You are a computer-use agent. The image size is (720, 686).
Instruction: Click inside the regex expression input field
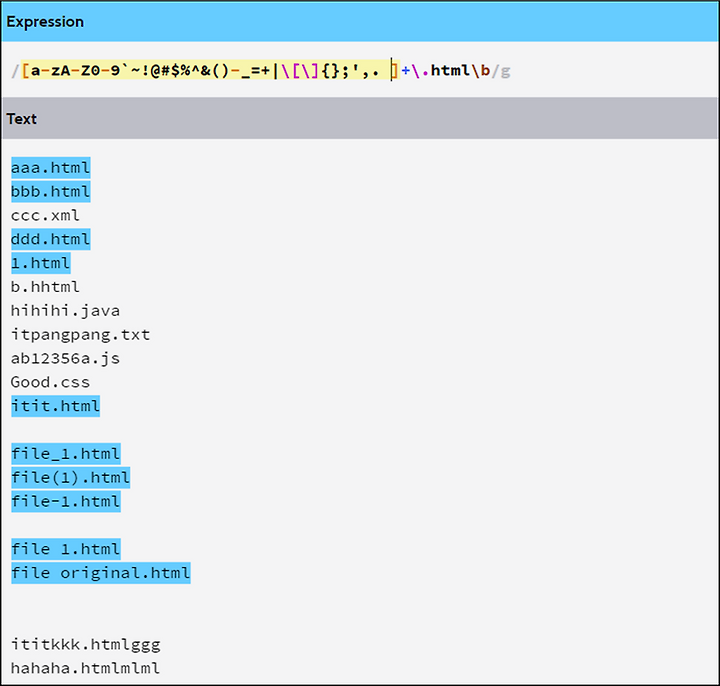pyautogui.click(x=360, y=70)
